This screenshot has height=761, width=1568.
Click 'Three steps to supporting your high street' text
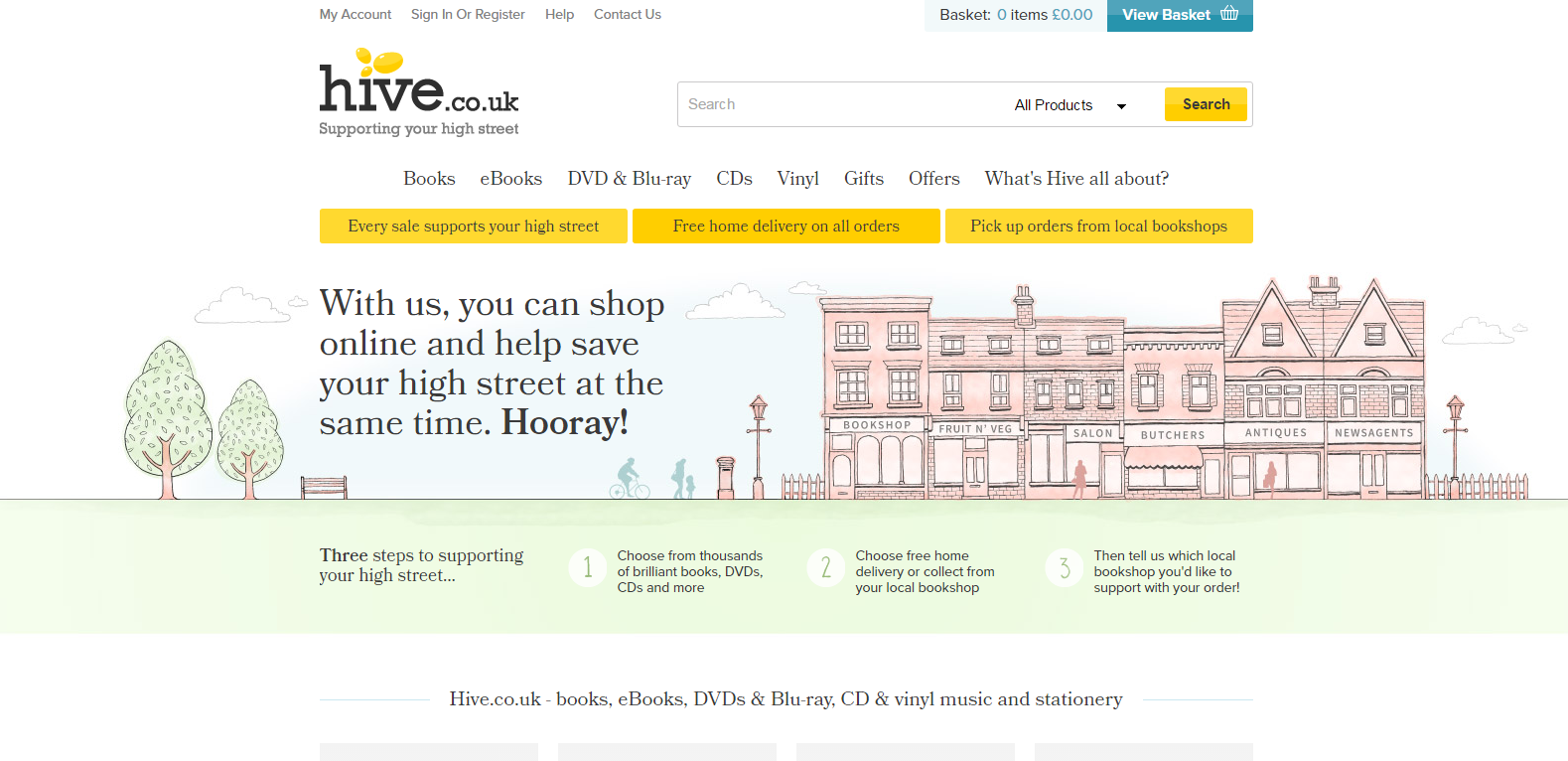pos(421,565)
